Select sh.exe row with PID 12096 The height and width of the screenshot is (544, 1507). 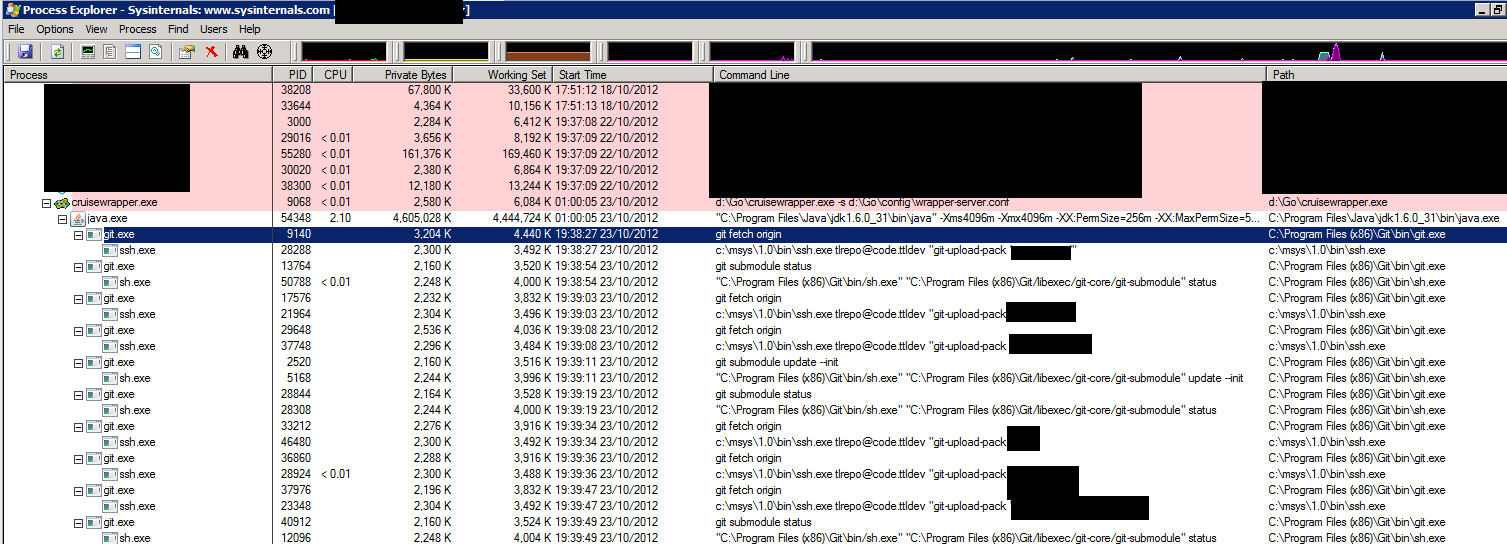point(755,538)
